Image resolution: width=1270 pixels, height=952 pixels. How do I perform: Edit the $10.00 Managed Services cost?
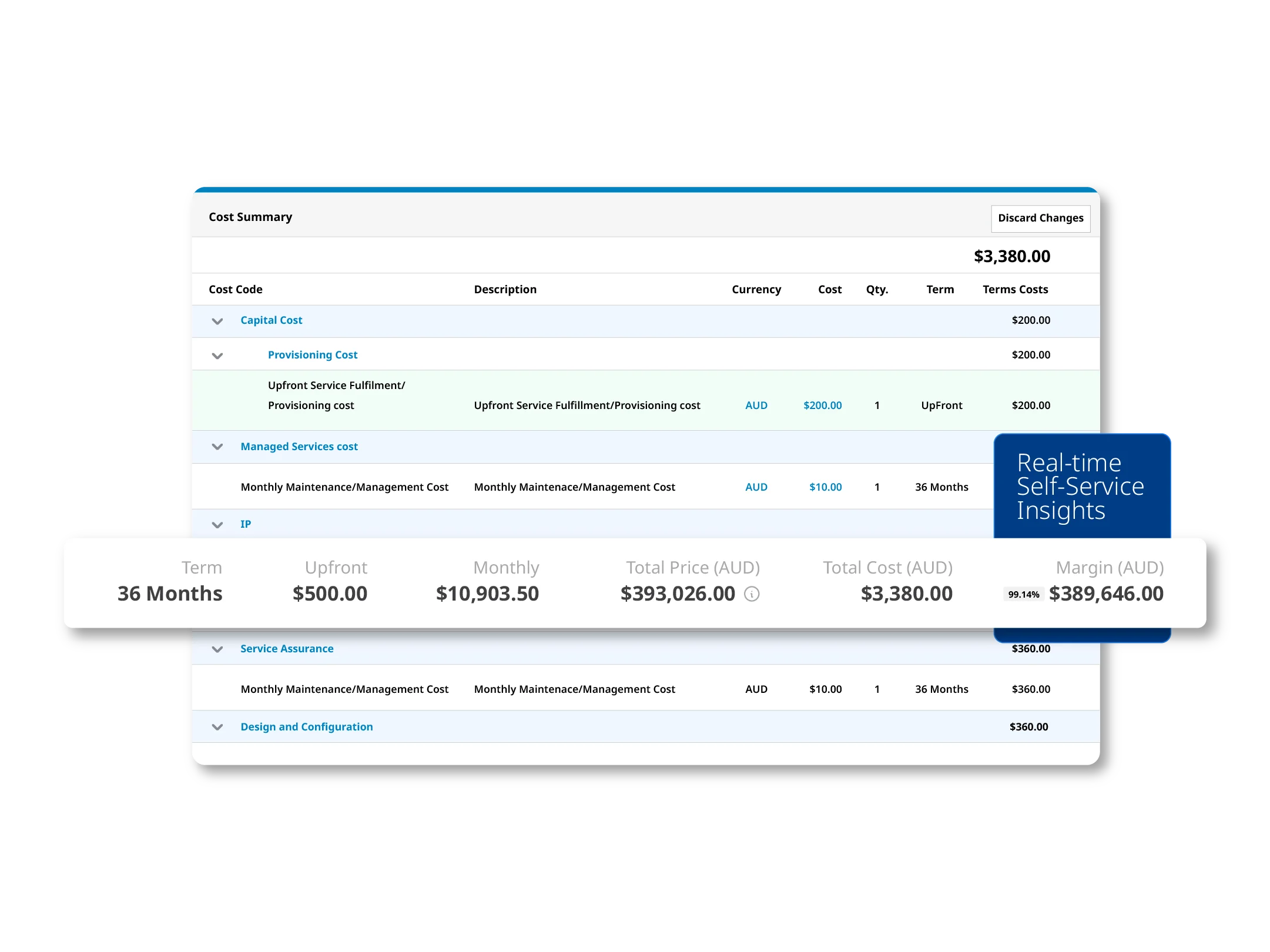click(x=825, y=487)
